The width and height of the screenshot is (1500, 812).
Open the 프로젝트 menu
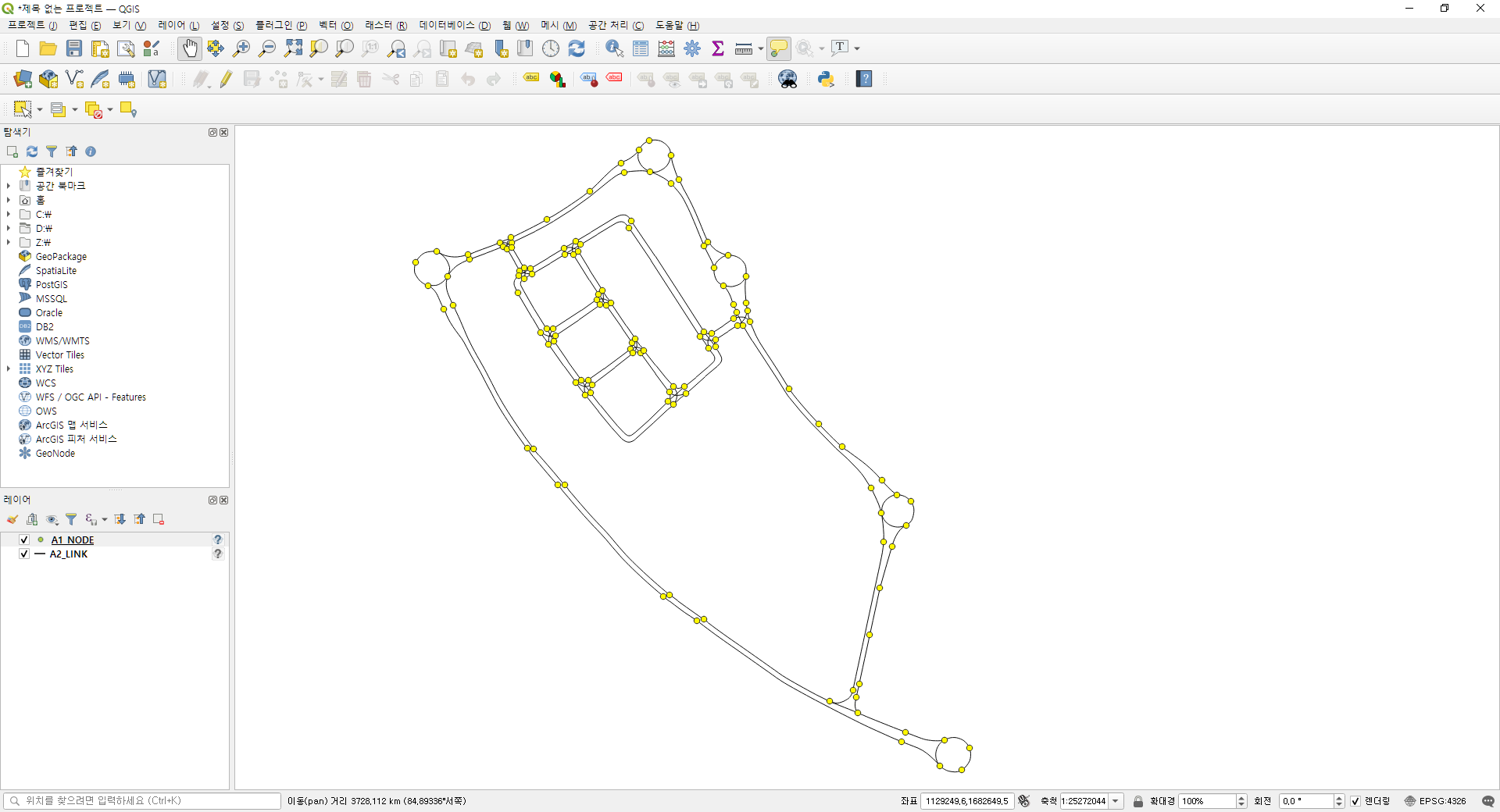click(32, 26)
